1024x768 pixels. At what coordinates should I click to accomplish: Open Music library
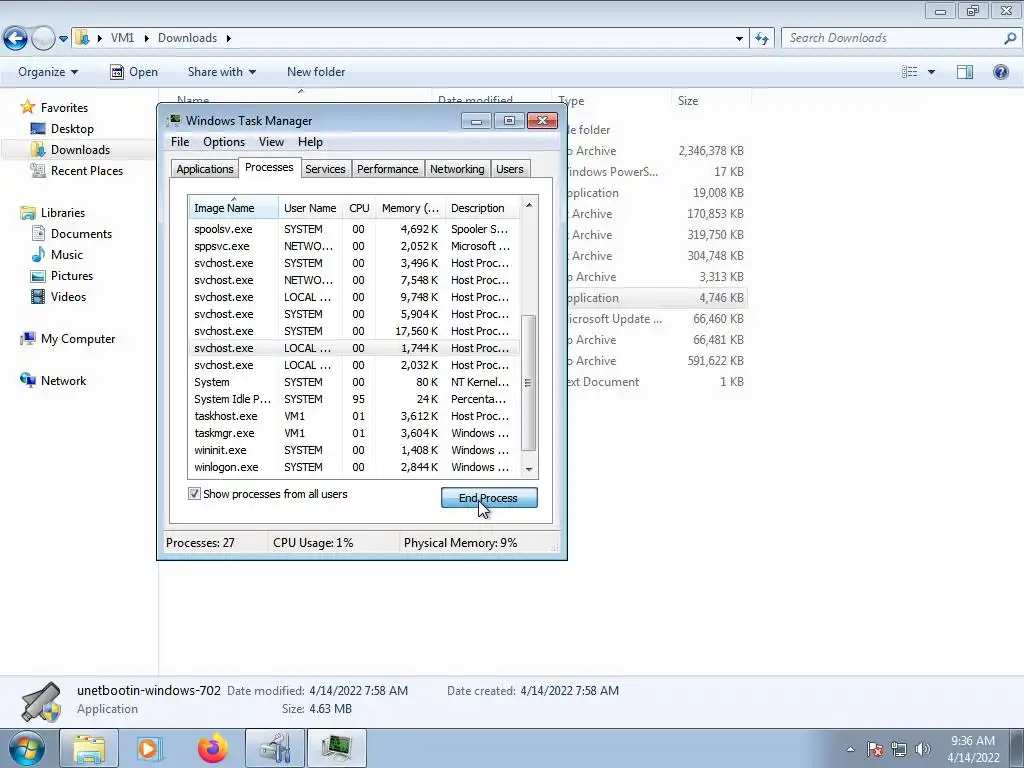click(67, 255)
